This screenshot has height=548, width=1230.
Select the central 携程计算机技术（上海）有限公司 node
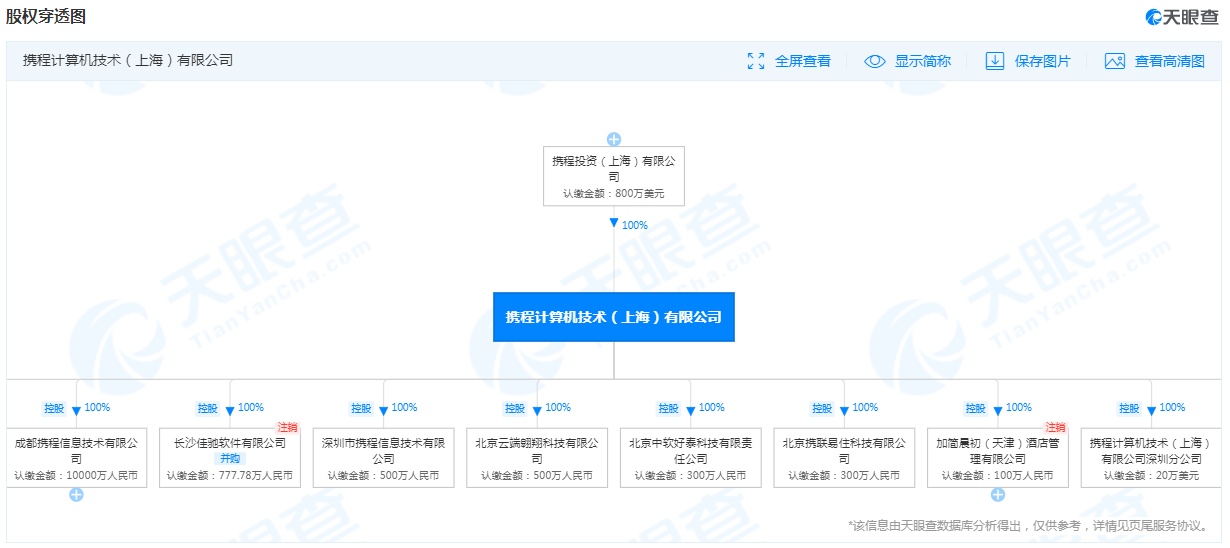click(x=614, y=317)
